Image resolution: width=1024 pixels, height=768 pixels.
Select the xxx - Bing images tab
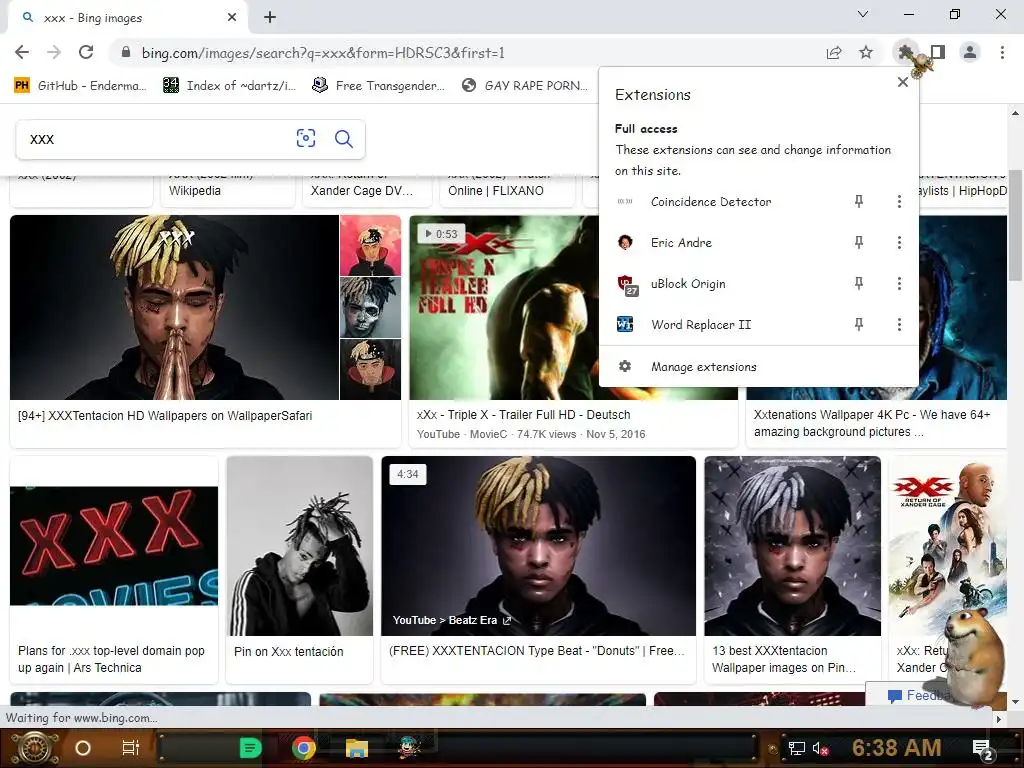click(x=127, y=18)
